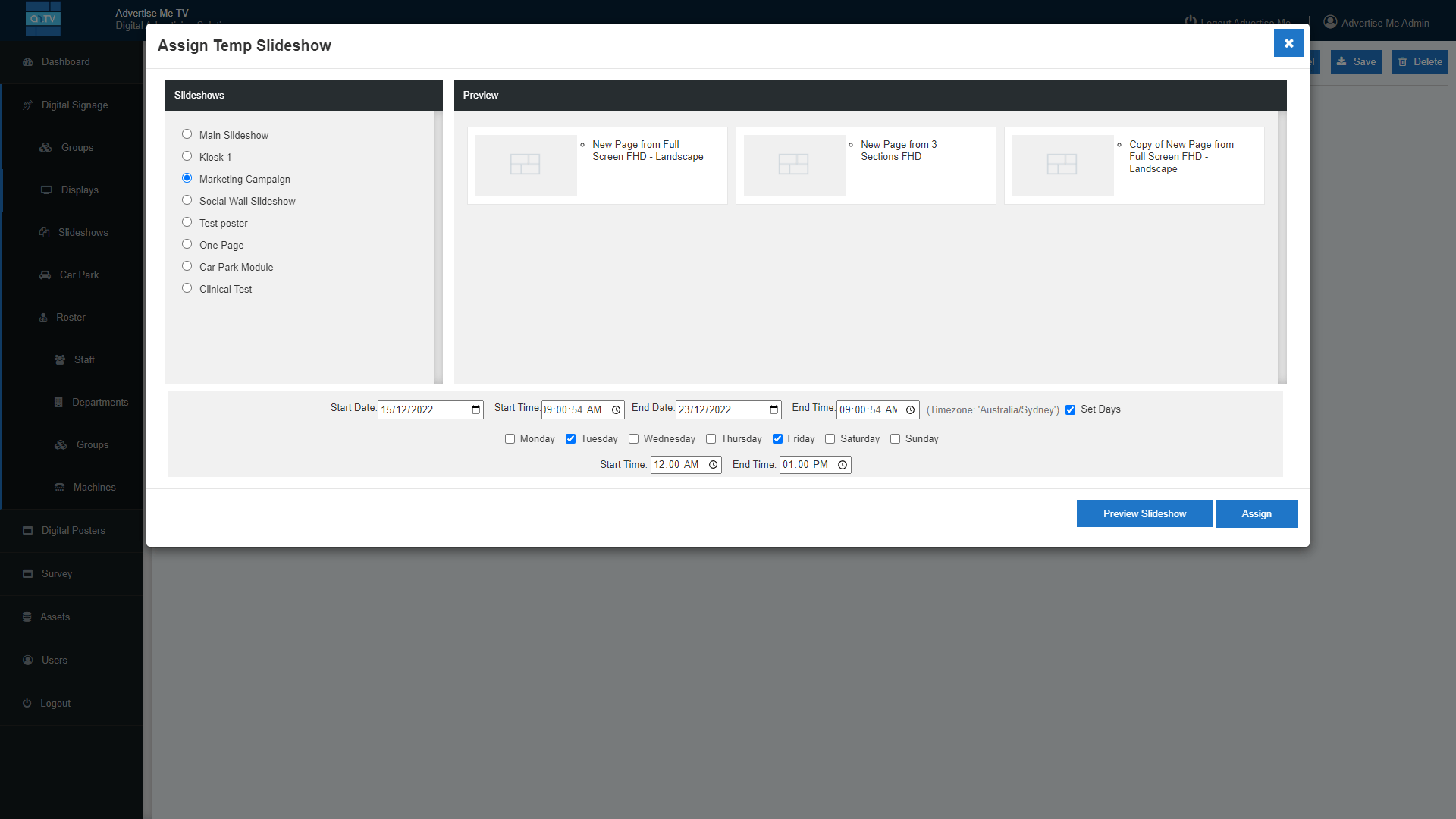Click the clock icon in upper Start Time field
Screen dimensions: 1456x819
pyautogui.click(x=617, y=410)
